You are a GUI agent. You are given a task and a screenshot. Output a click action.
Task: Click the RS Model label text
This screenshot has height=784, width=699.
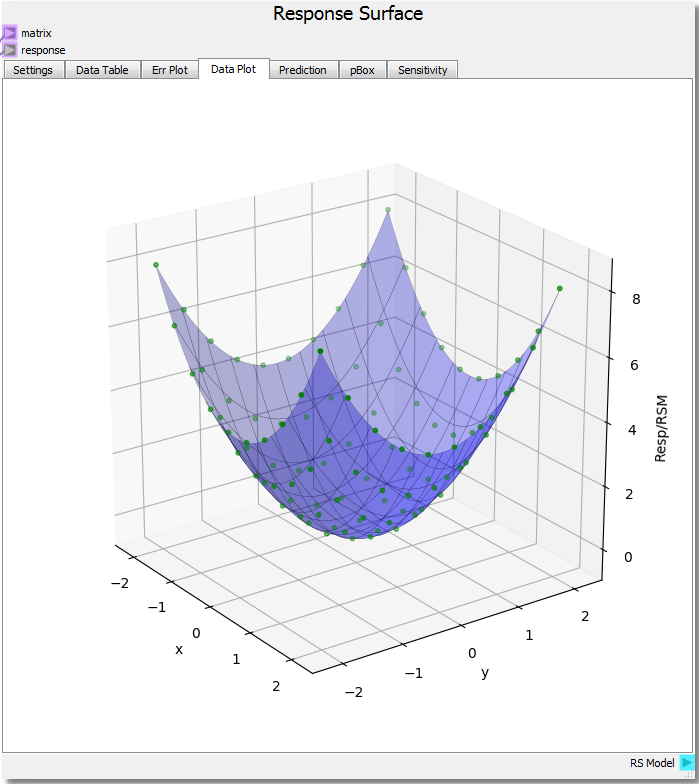[x=652, y=763]
